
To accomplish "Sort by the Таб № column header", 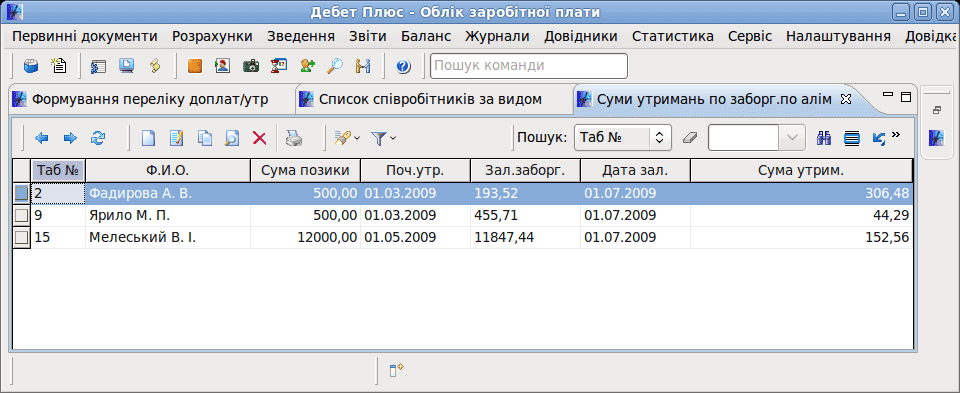I will (58, 171).
